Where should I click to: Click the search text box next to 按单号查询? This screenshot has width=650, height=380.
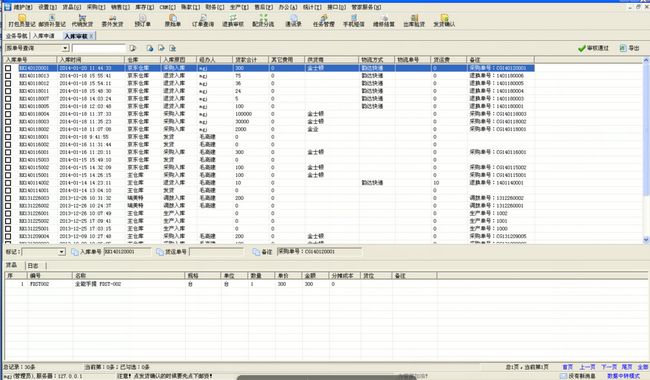point(99,48)
